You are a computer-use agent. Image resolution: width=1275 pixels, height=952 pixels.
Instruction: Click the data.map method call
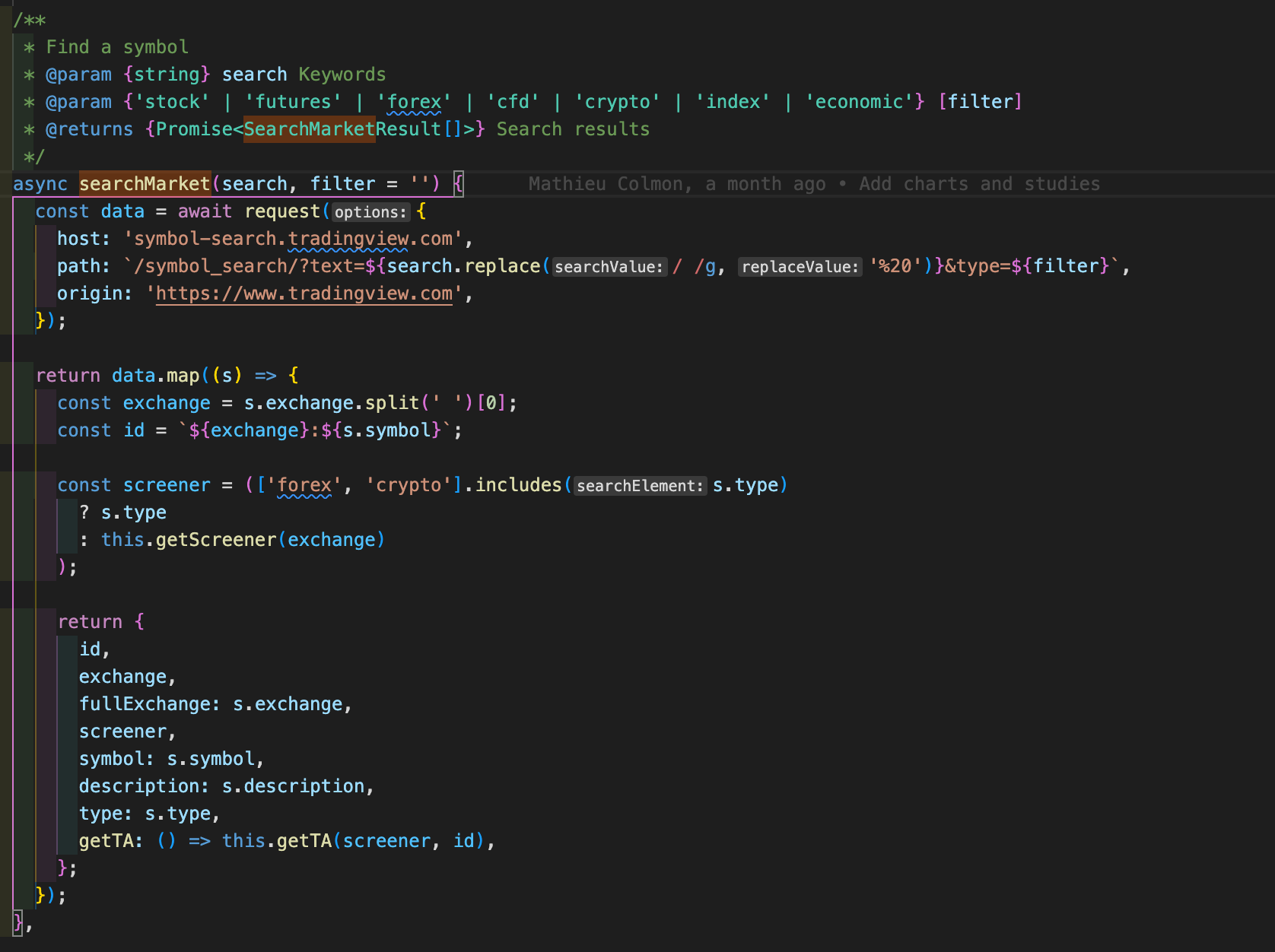(156, 375)
